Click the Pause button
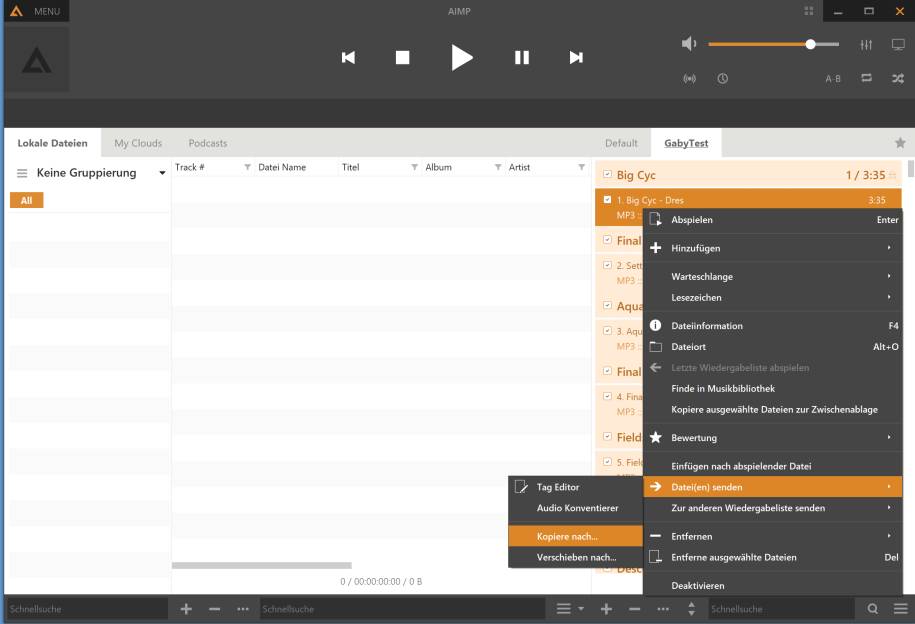915x624 pixels. click(521, 57)
